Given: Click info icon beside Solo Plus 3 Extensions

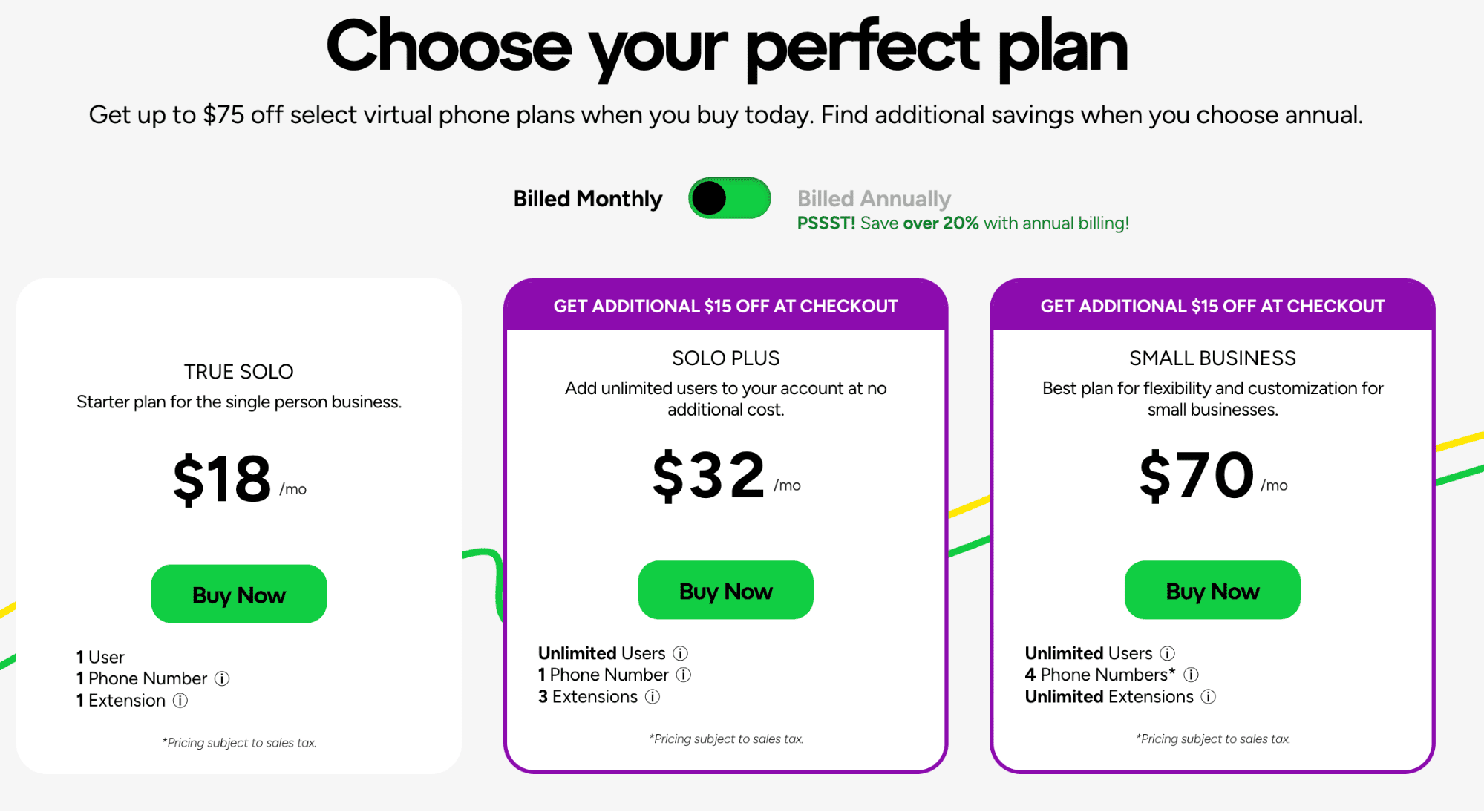Looking at the screenshot, I should (653, 697).
